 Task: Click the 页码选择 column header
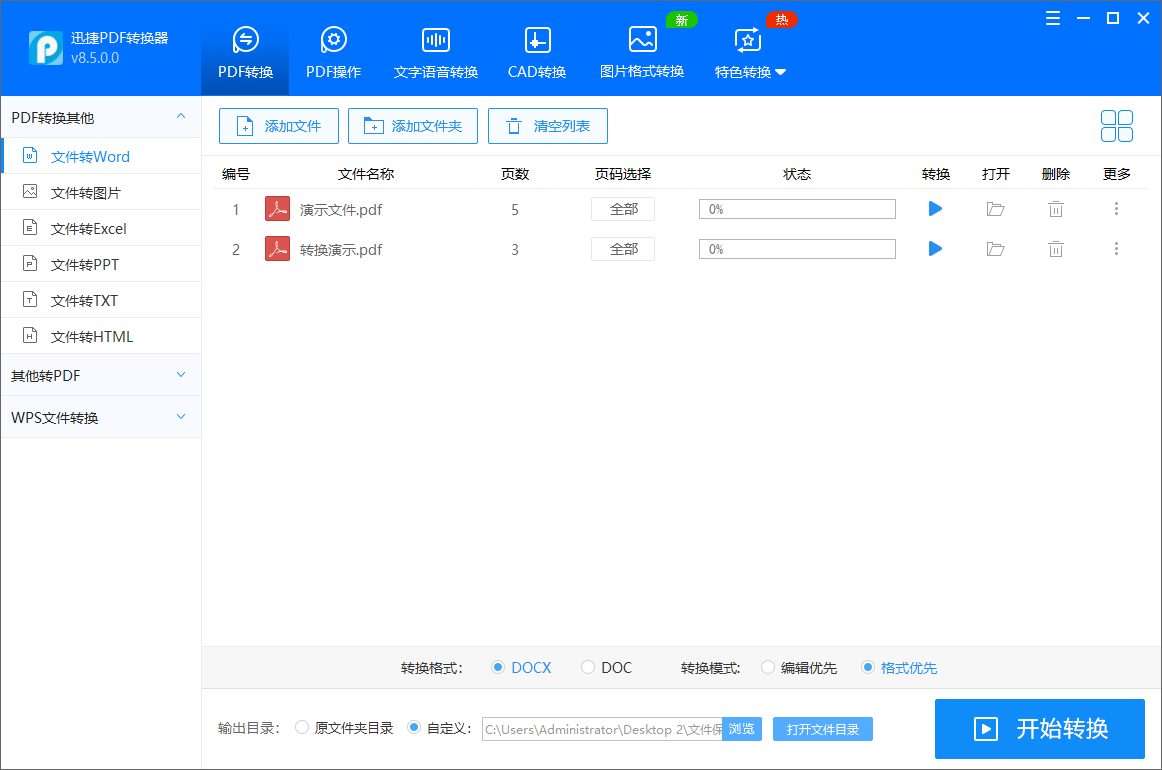[623, 174]
